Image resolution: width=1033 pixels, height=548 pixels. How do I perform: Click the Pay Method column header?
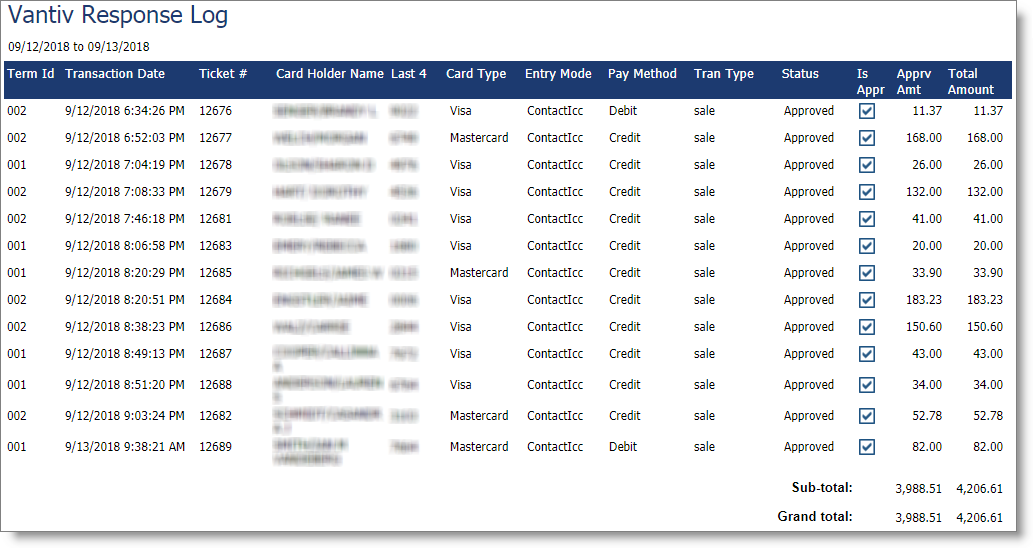(x=642, y=74)
